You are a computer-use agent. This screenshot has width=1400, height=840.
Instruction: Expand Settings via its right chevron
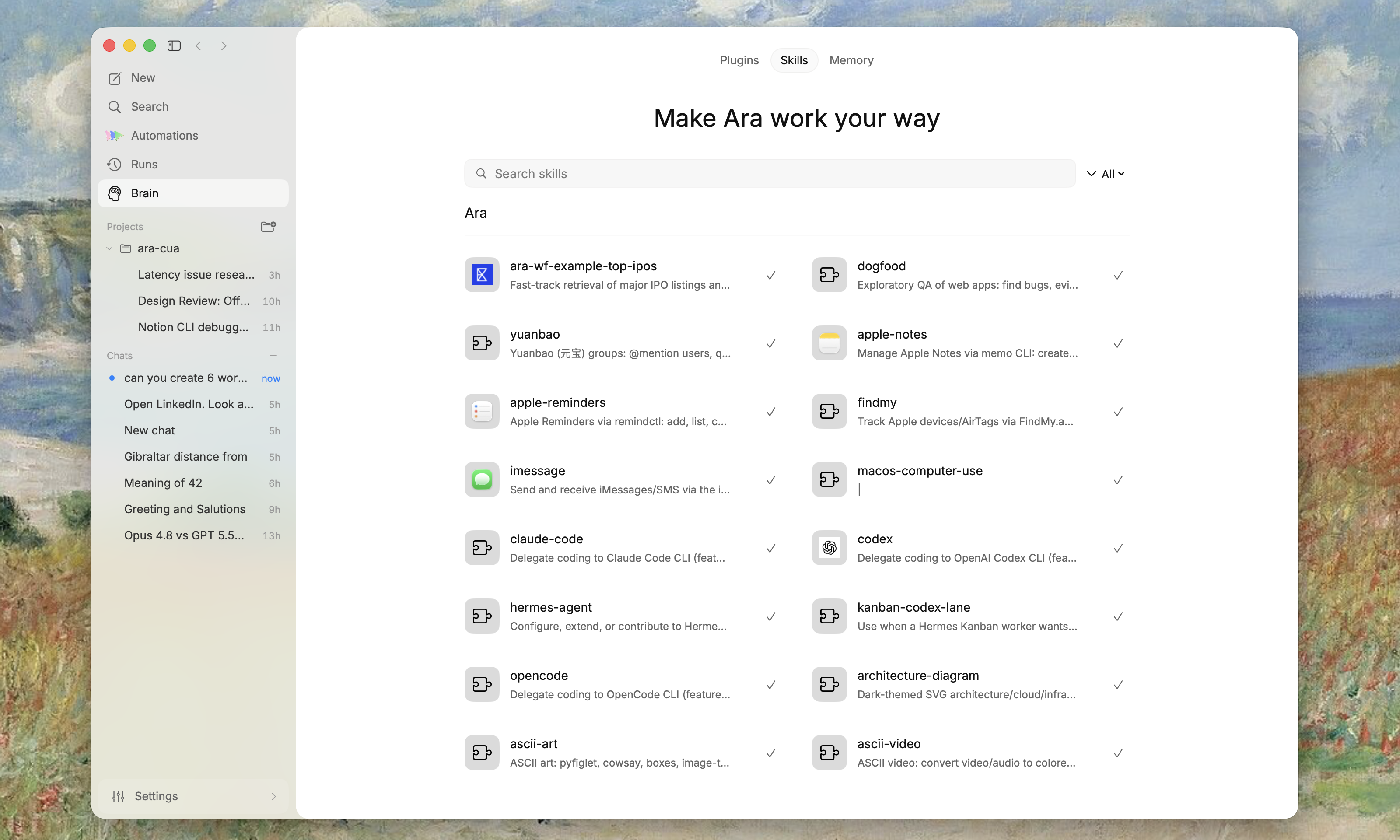pyautogui.click(x=273, y=796)
